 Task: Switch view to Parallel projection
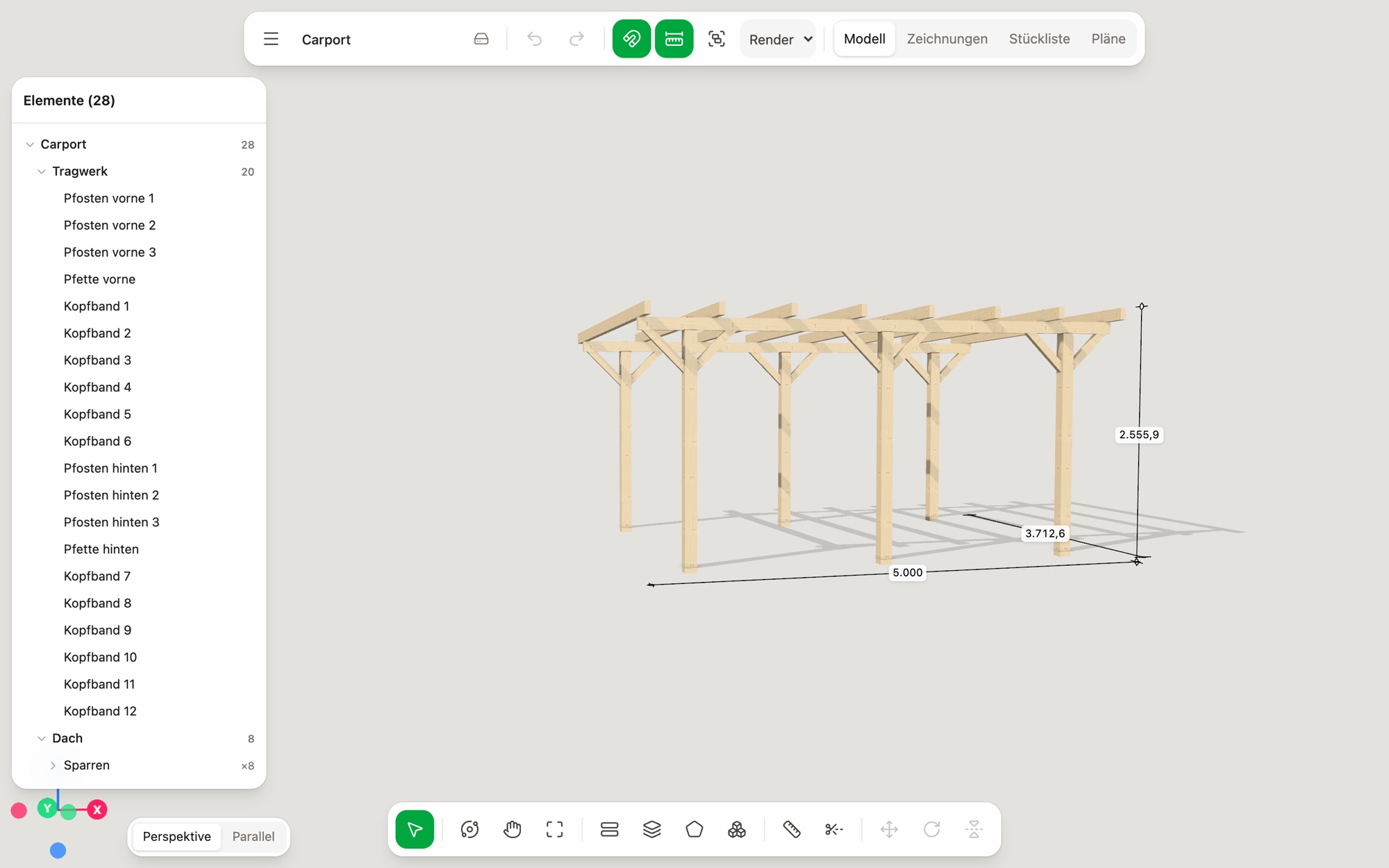(x=253, y=837)
